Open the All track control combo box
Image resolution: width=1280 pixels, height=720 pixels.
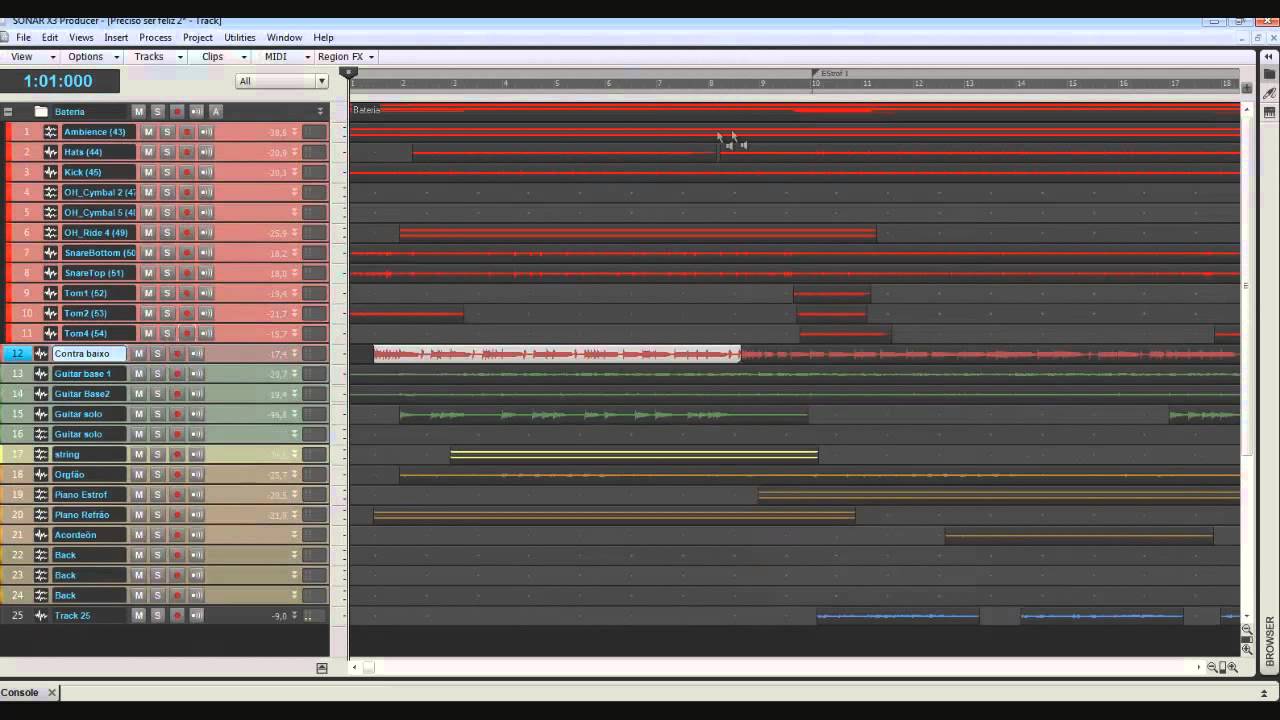point(282,81)
